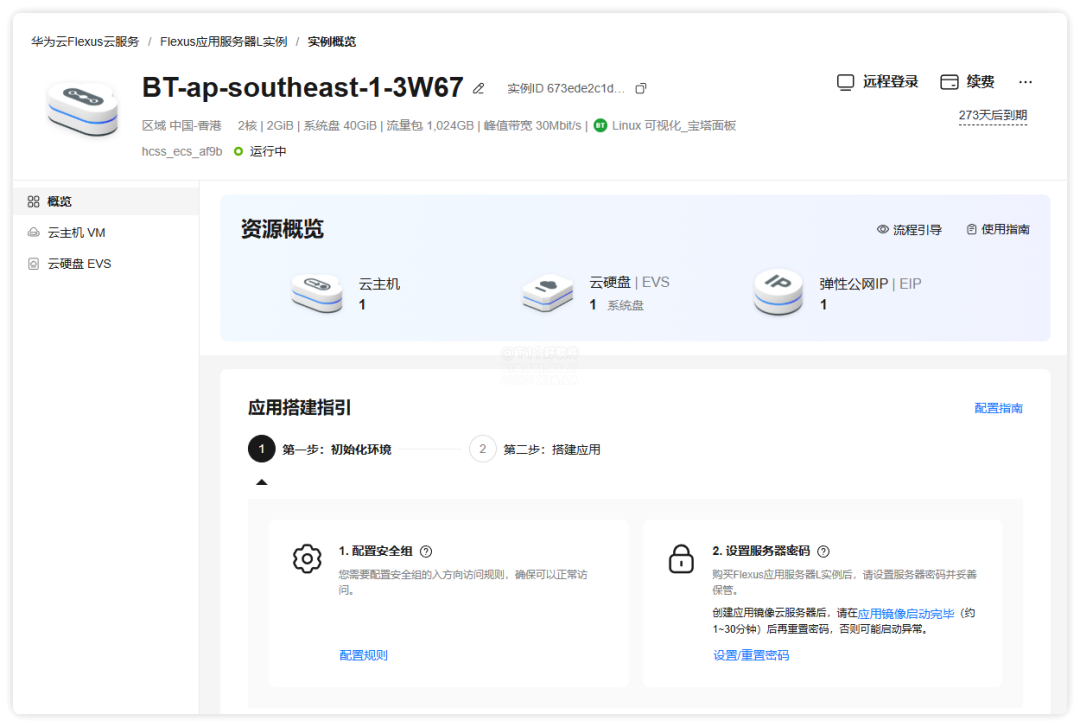
Task: Click the cloud VM icon in sidebar
Action: 33,233
